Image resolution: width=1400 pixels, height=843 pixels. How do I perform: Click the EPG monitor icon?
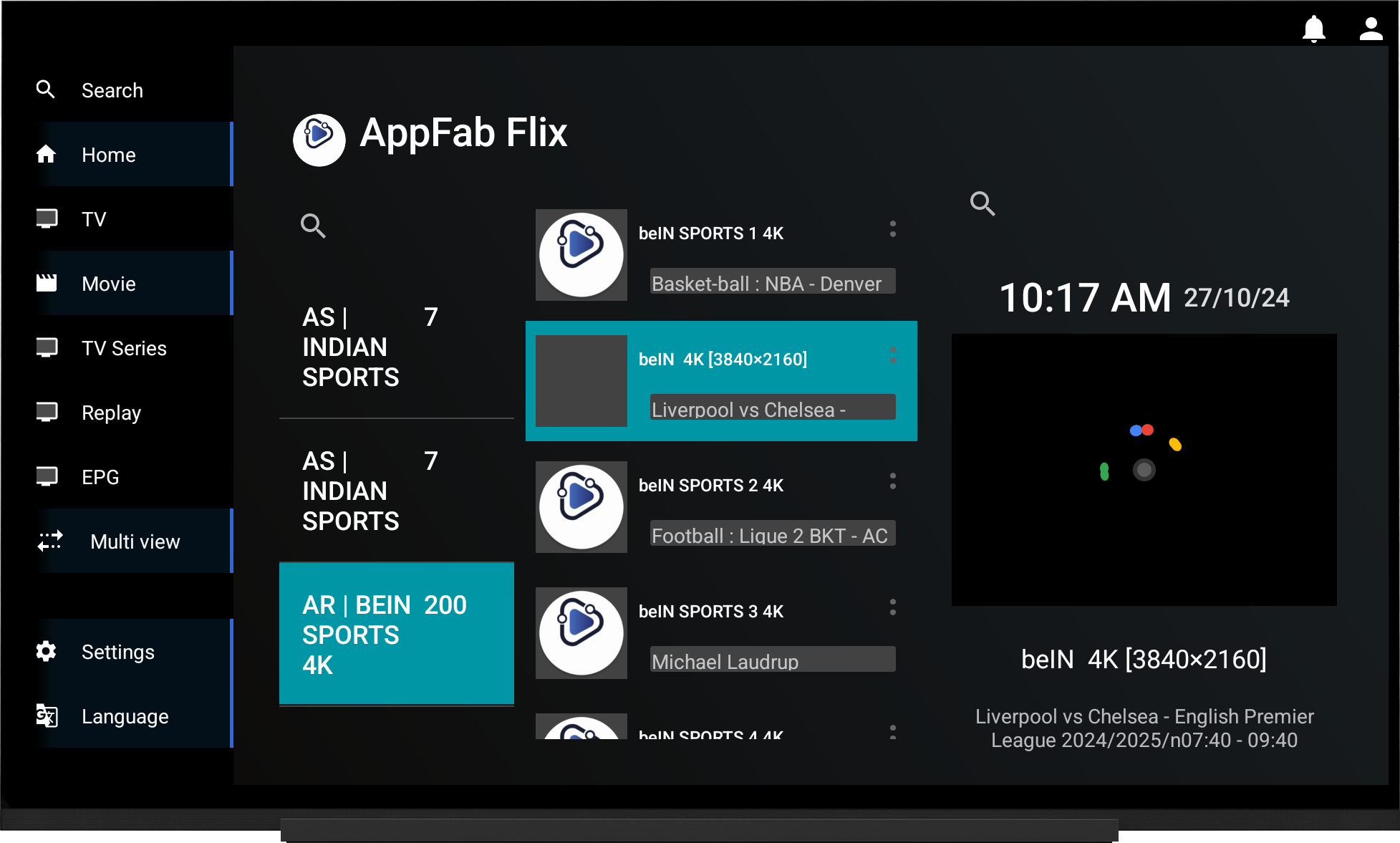coord(47,476)
